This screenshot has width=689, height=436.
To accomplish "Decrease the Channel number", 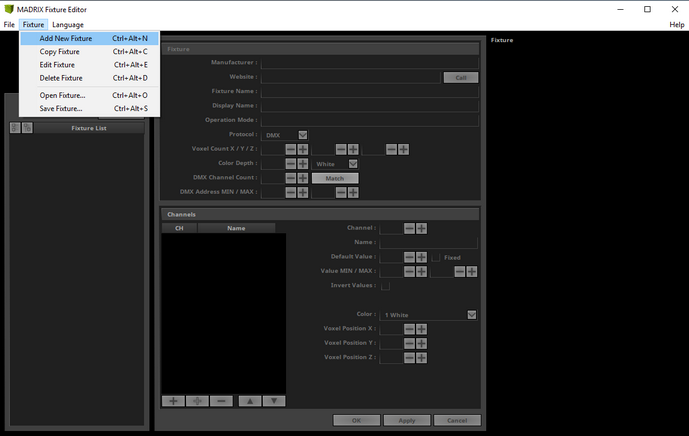I will [409, 229].
